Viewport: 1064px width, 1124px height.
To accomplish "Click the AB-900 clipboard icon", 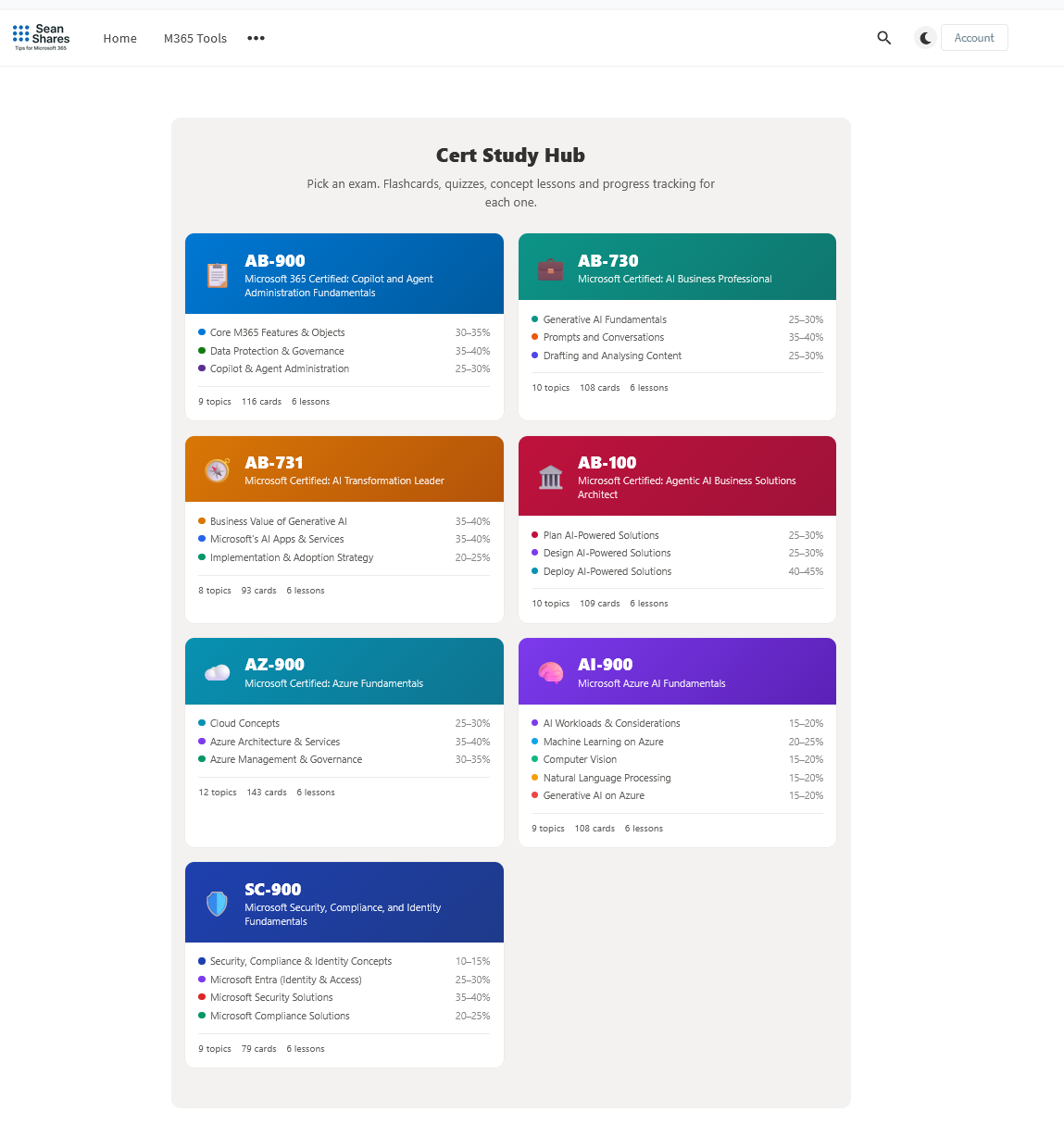I will pos(218,275).
